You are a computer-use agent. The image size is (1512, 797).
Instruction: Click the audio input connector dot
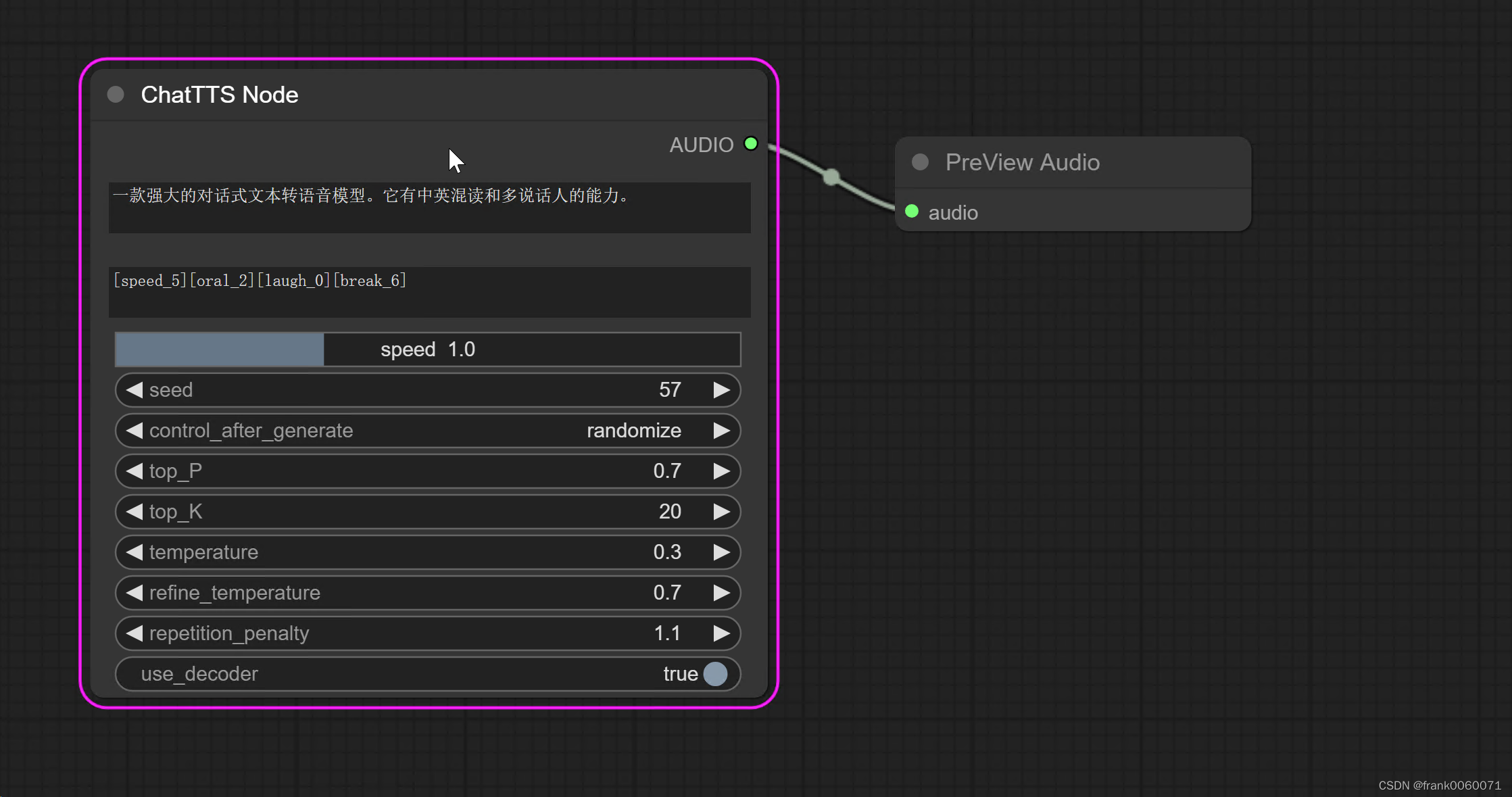912,212
